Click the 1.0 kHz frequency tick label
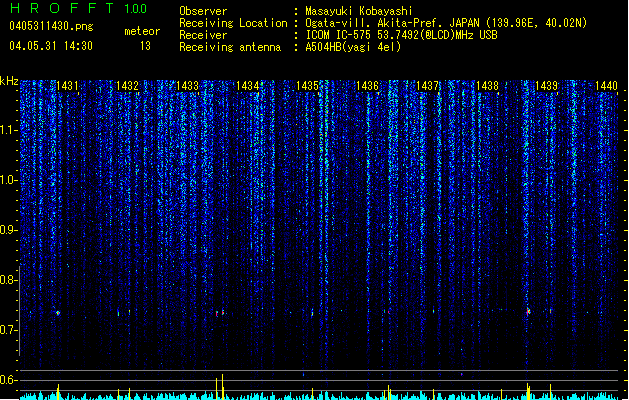629x400 pixels. click(8, 180)
